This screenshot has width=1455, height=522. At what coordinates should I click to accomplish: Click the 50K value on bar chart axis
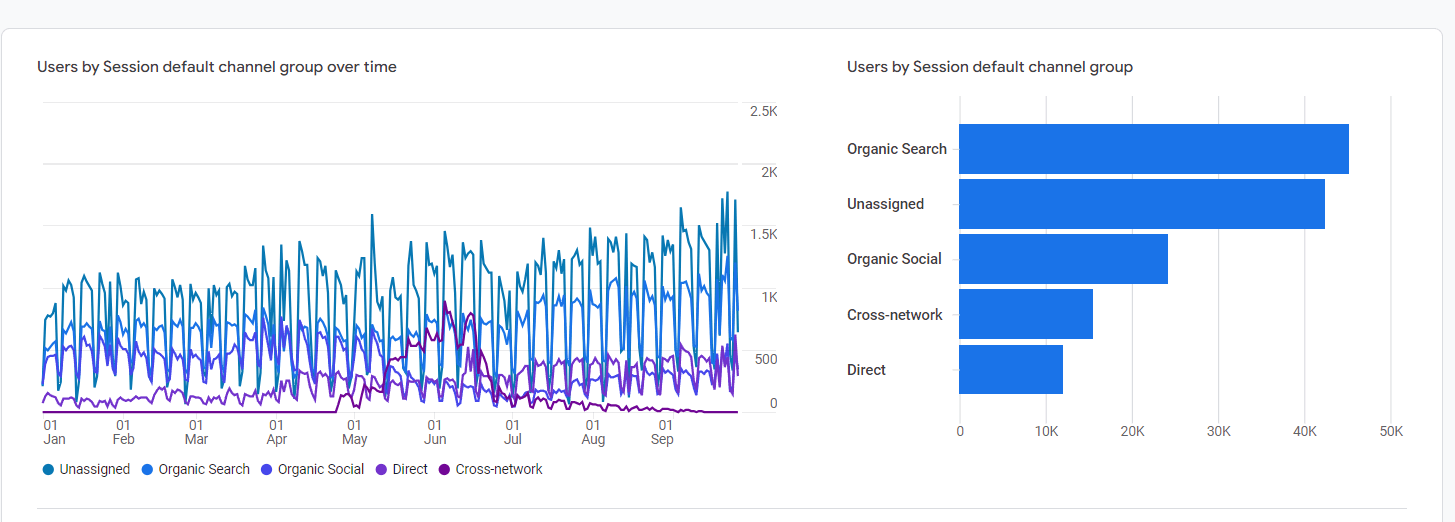(x=1391, y=432)
